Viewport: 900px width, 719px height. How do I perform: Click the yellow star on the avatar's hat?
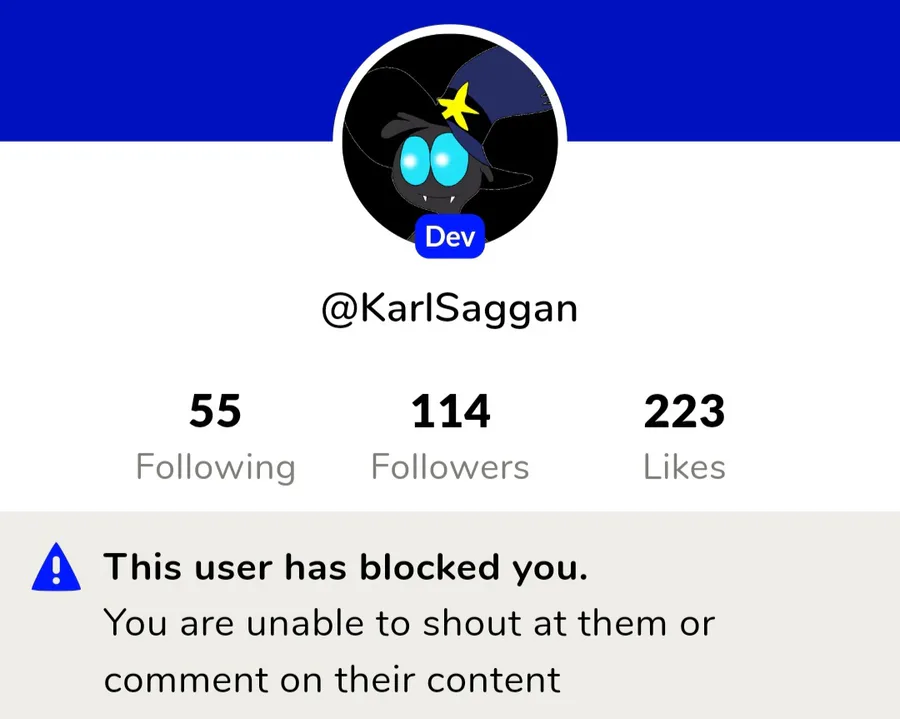[458, 106]
